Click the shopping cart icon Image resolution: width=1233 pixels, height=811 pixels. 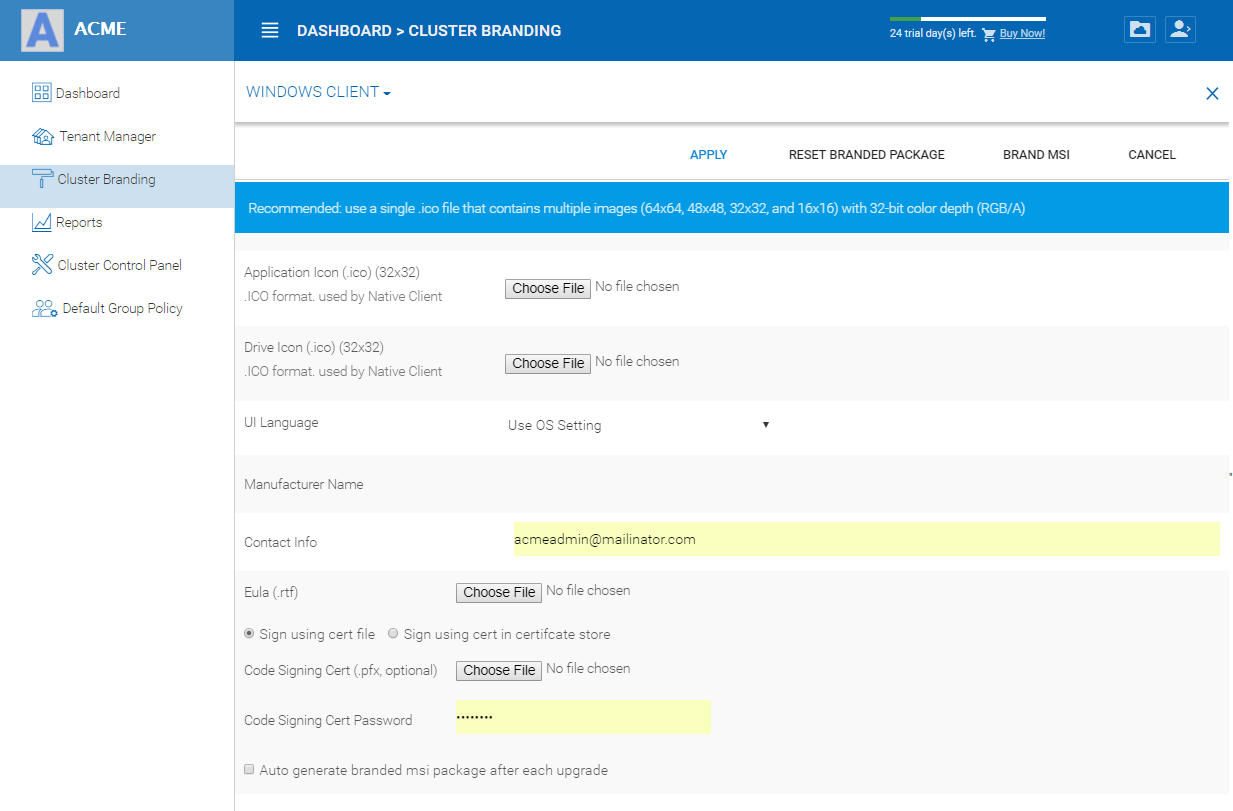click(x=989, y=34)
